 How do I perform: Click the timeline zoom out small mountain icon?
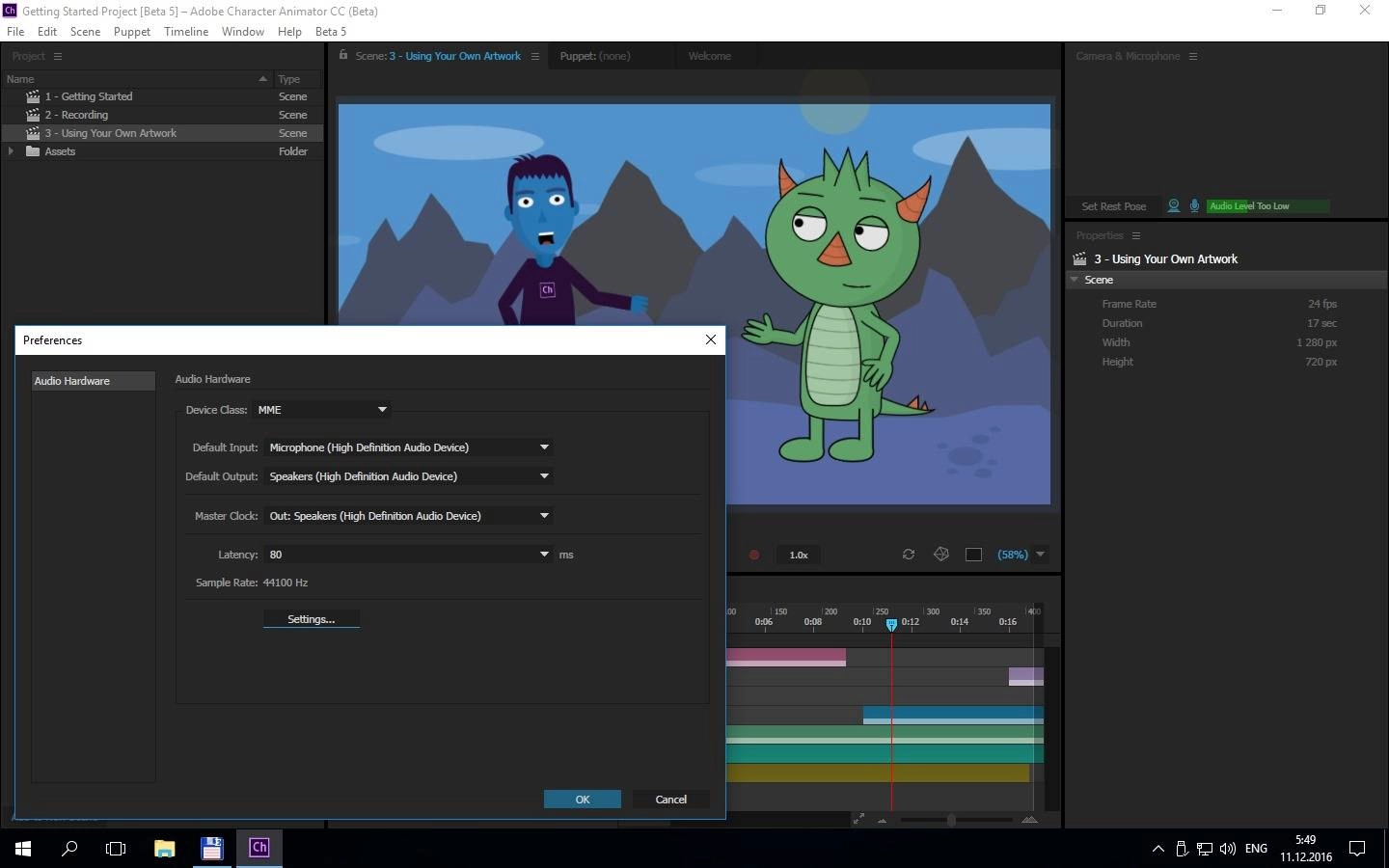(883, 821)
